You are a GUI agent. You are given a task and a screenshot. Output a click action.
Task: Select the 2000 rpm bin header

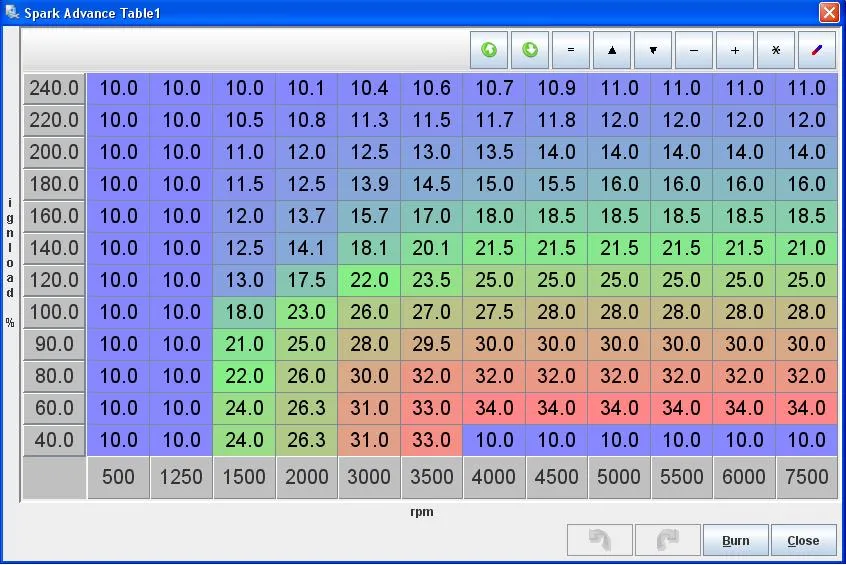pos(306,477)
